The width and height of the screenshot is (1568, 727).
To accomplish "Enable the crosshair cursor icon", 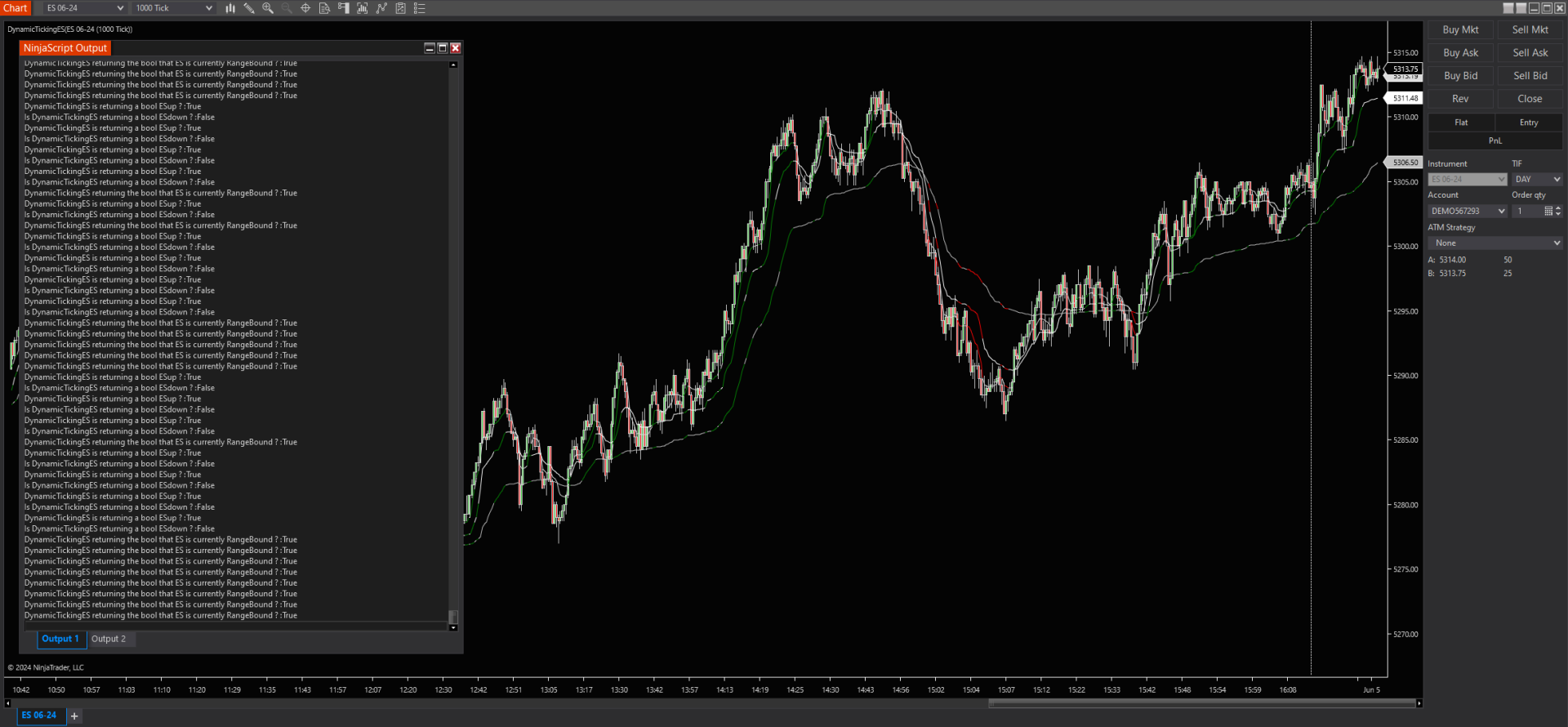I will coord(305,8).
